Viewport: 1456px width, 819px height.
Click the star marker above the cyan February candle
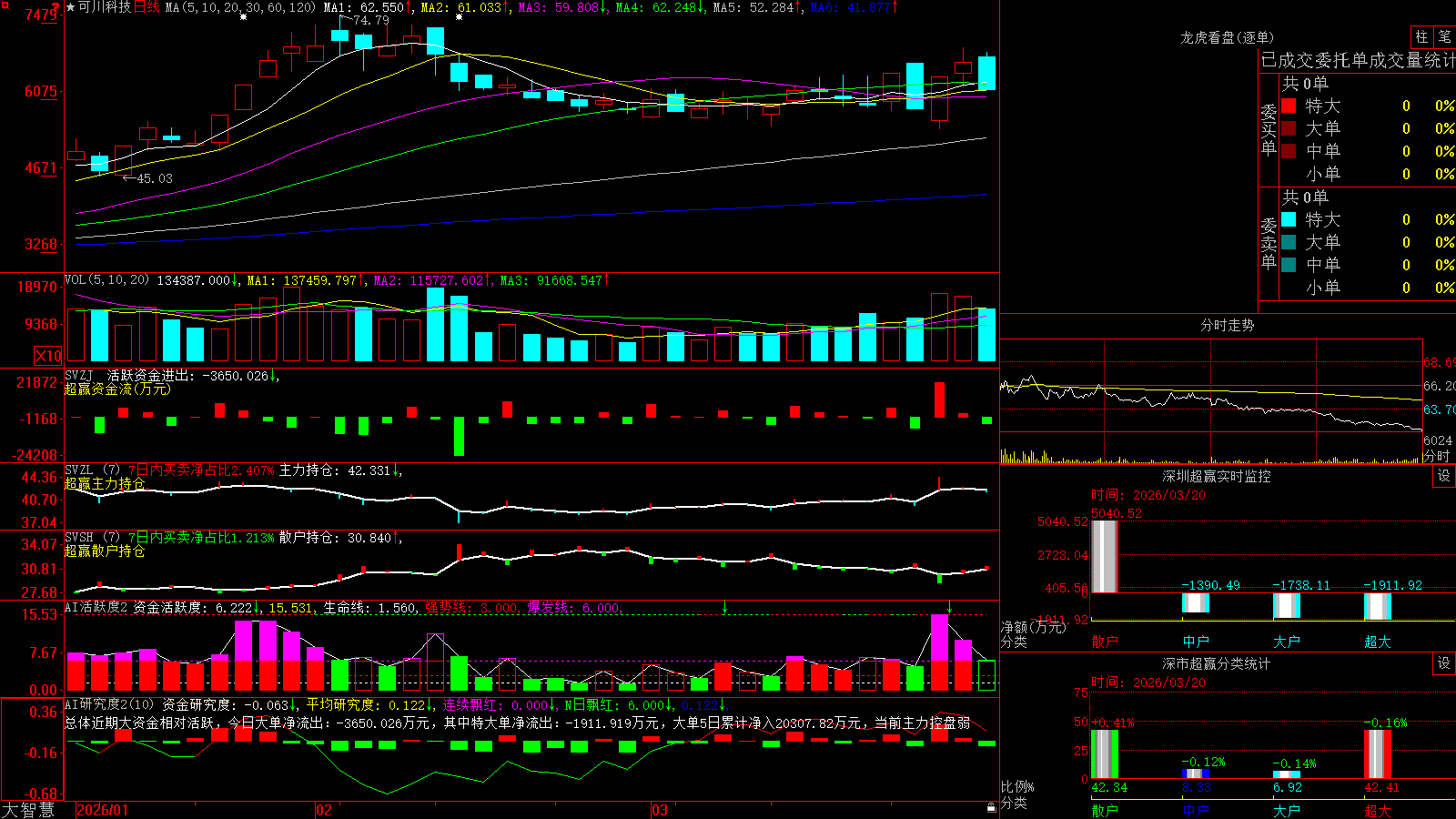(x=459, y=16)
